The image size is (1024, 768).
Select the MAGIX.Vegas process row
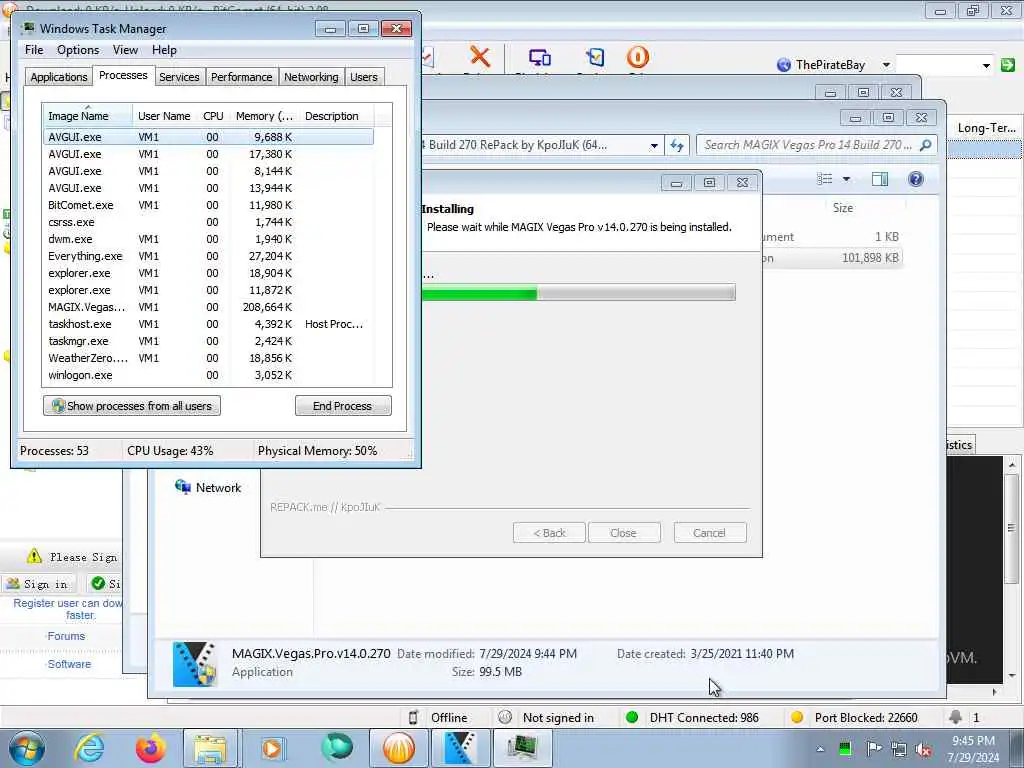[208, 307]
